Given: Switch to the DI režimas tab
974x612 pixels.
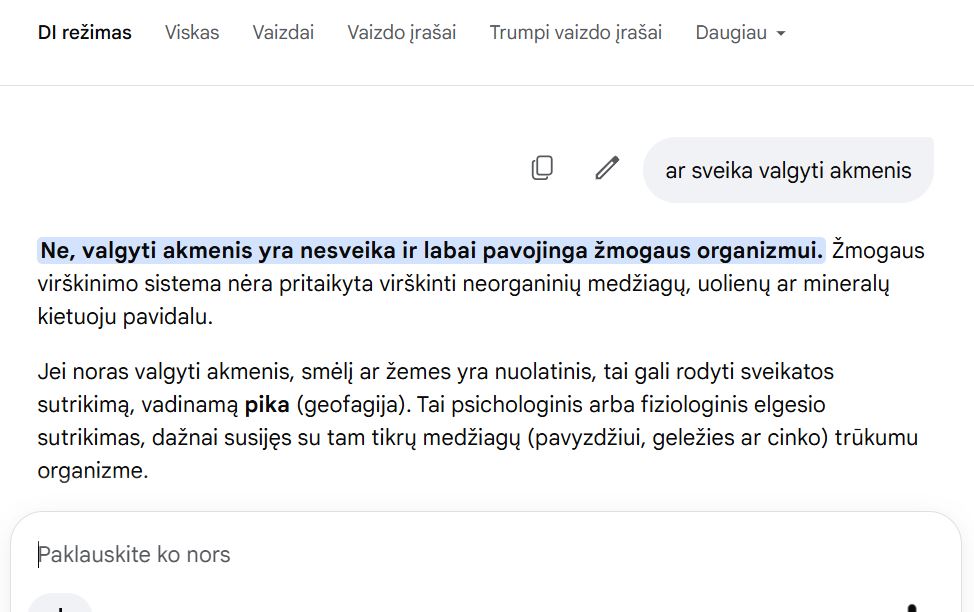Looking at the screenshot, I should click(84, 32).
